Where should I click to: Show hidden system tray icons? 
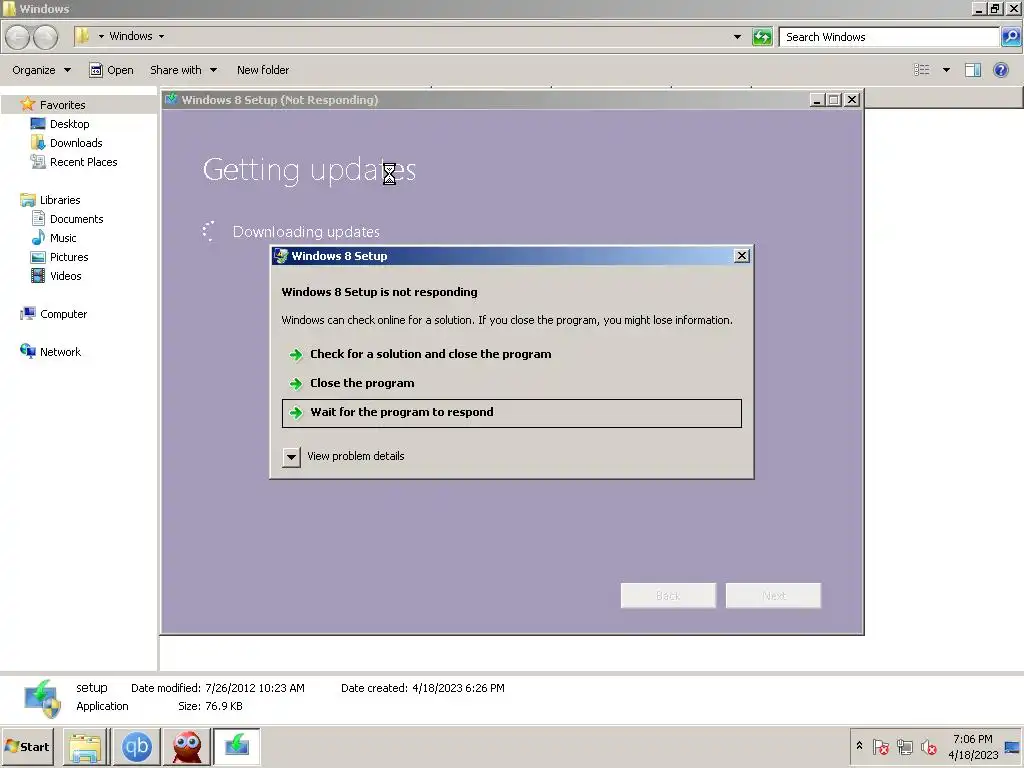pos(859,746)
